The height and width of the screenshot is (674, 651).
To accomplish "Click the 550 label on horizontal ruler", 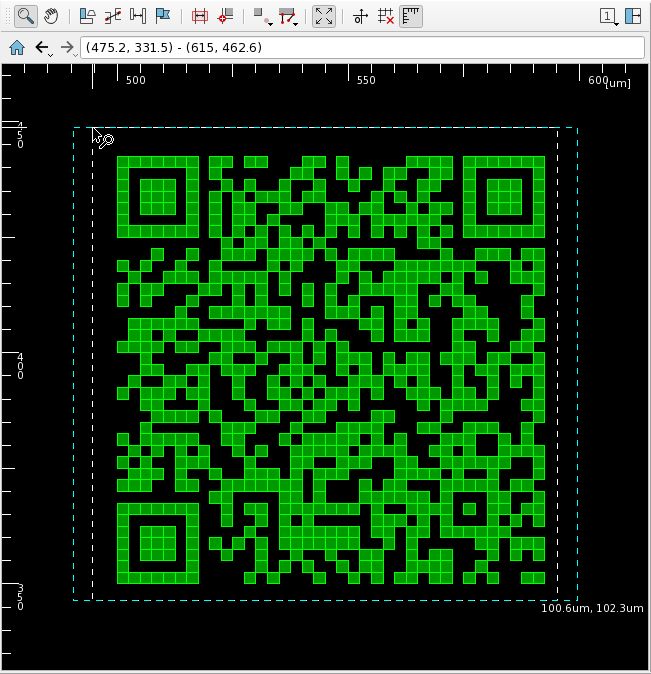I will point(366,80).
